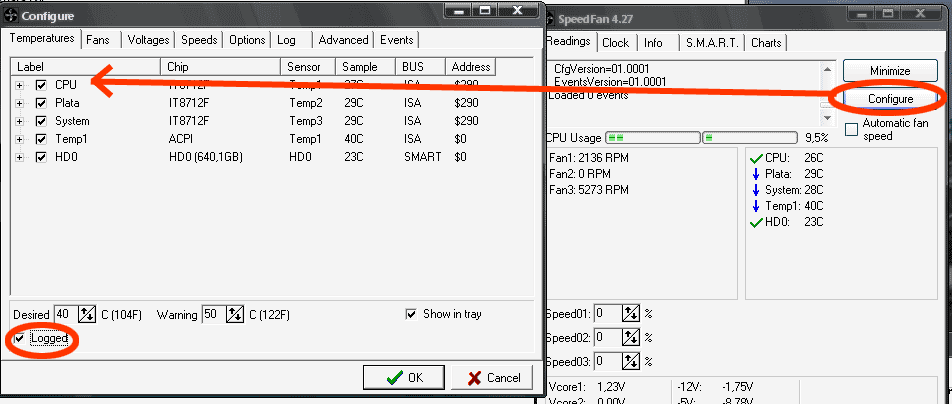This screenshot has height=404, width=952.
Task: Expand the Plata tree node
Action: click(19, 103)
